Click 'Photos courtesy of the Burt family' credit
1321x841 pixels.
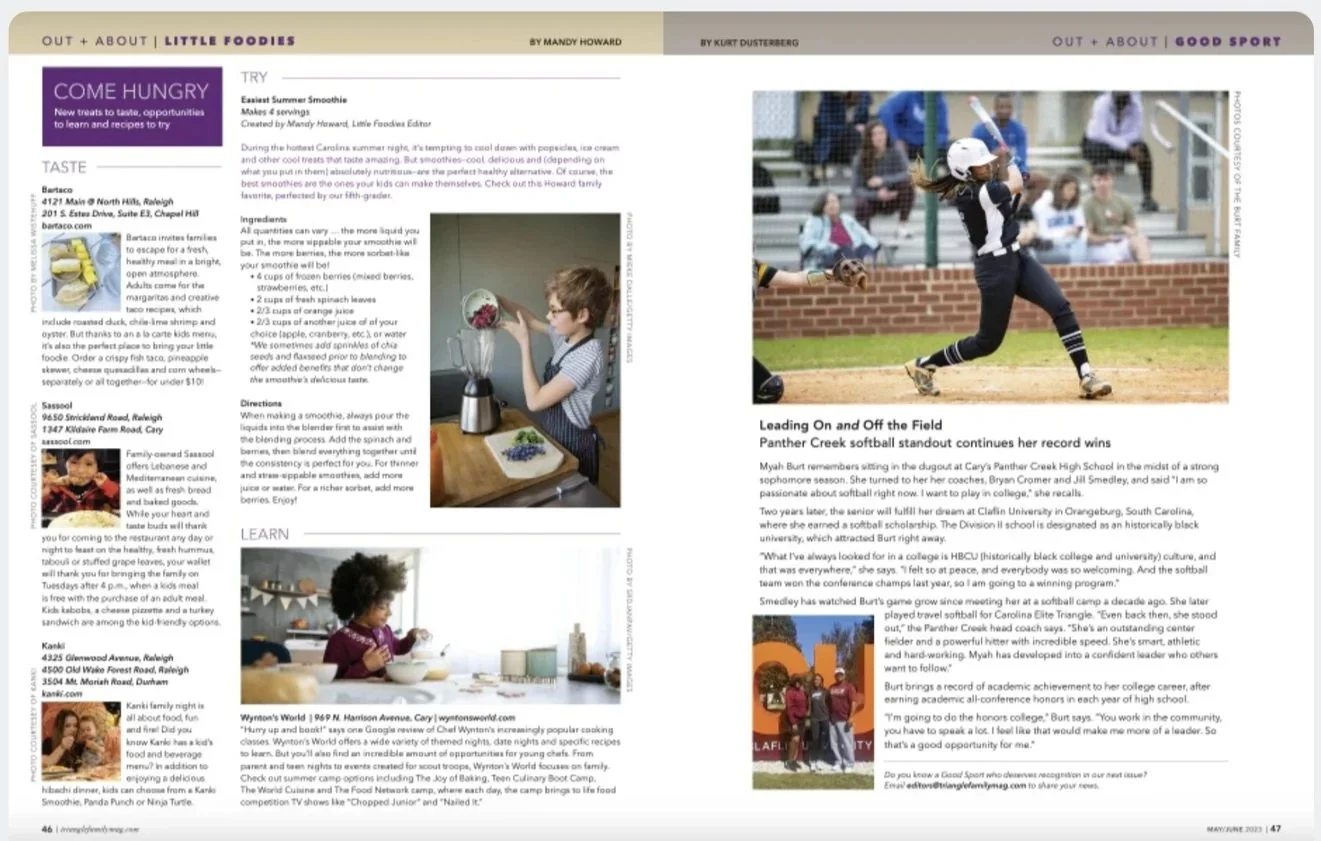pos(1238,174)
